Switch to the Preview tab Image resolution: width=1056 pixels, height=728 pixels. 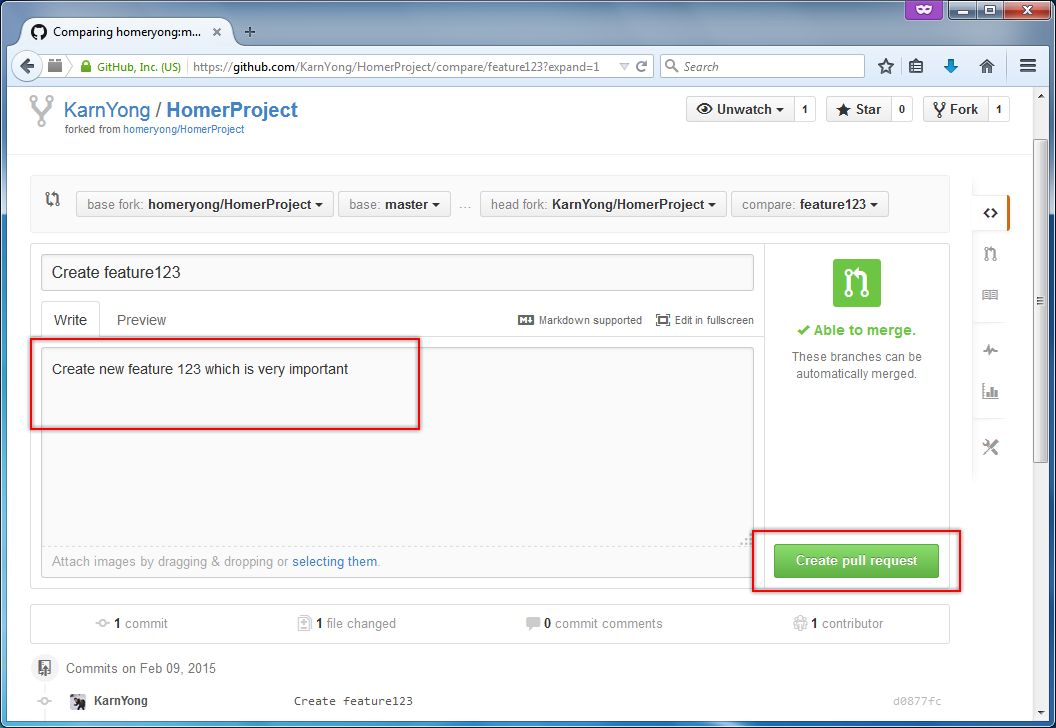pos(141,320)
